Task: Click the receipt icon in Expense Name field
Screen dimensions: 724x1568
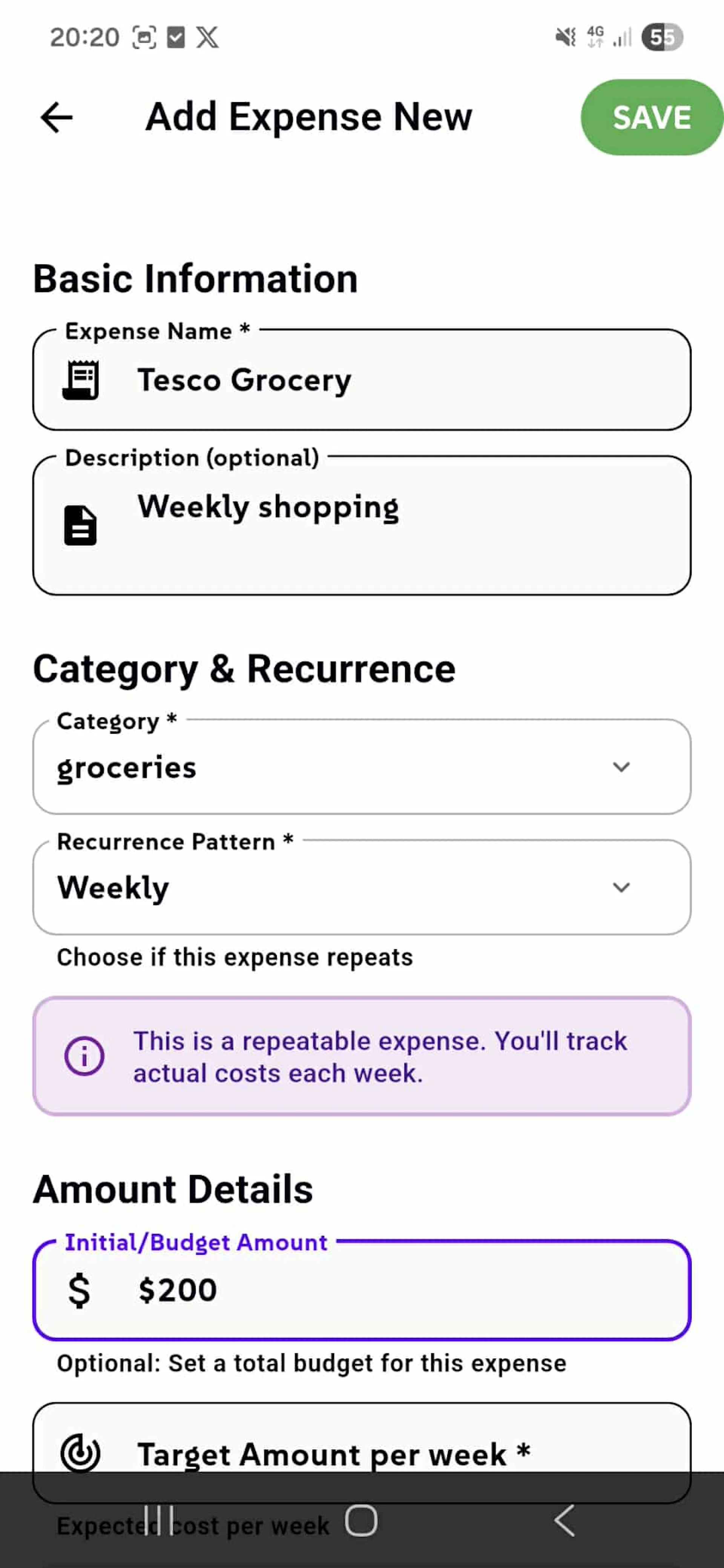Action: [x=83, y=380]
